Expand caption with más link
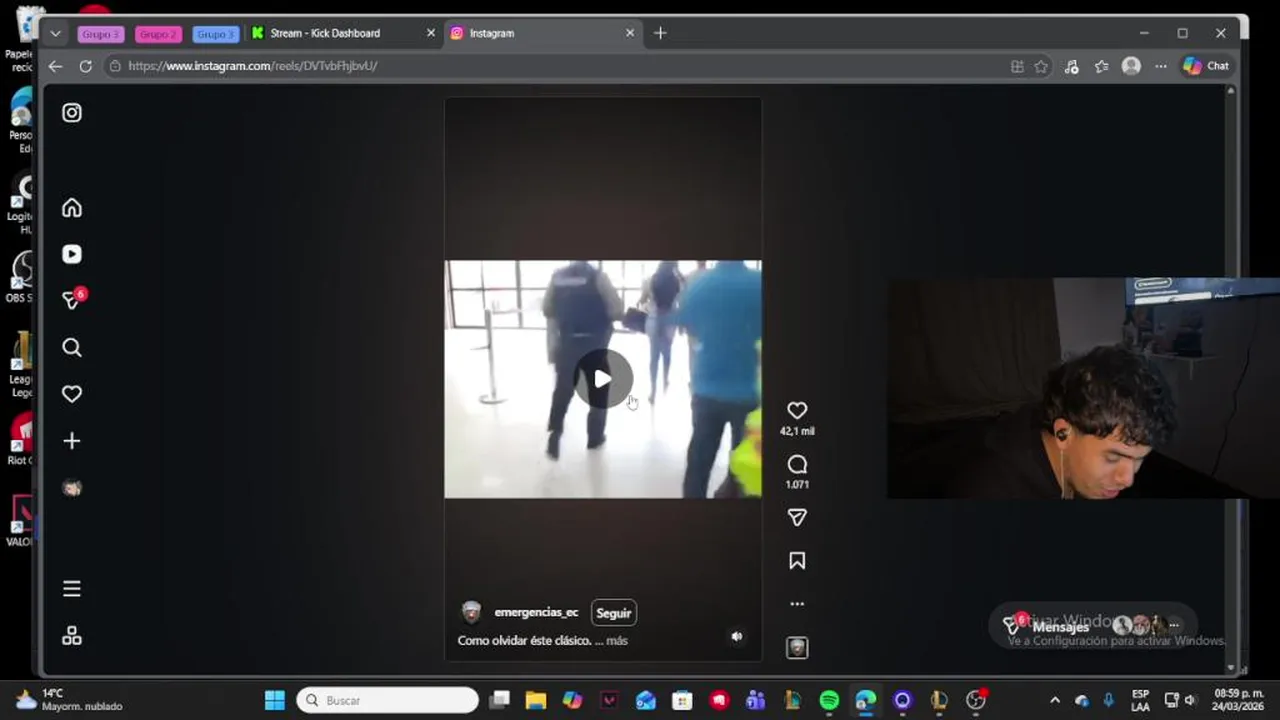This screenshot has height=720, width=1280. [x=617, y=641]
